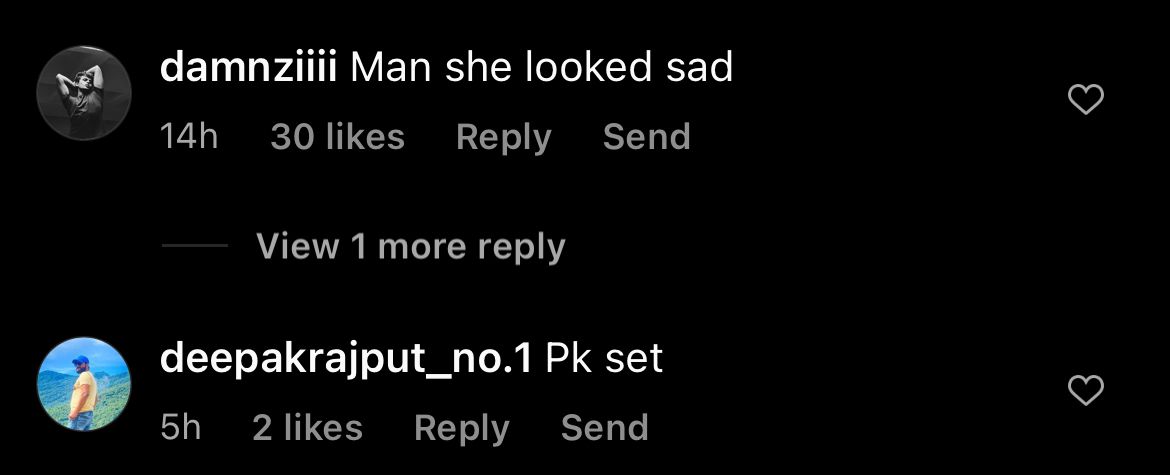Open damnziiii's profile picture
This screenshot has height=475, width=1170.
pyautogui.click(x=84, y=93)
